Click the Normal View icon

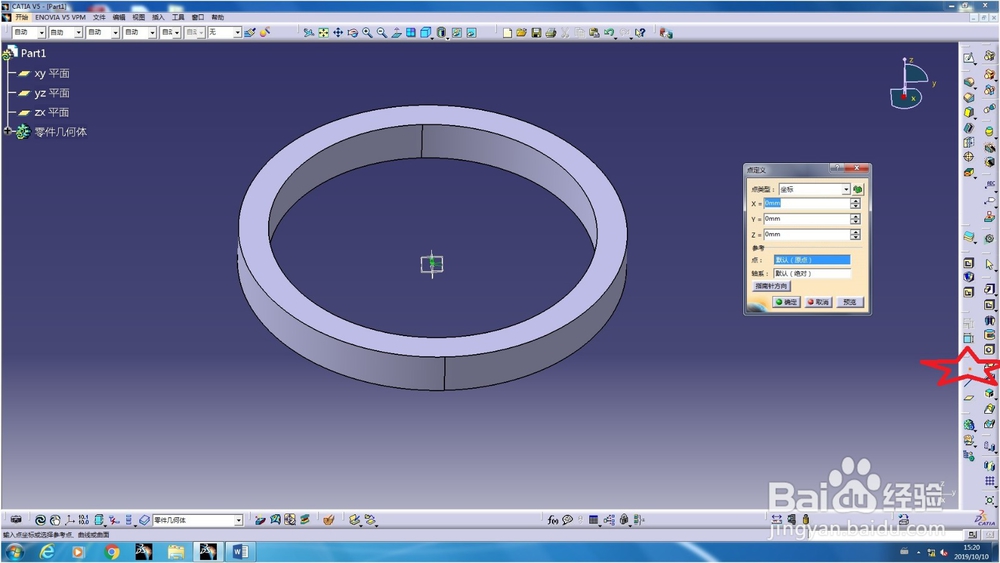click(396, 33)
